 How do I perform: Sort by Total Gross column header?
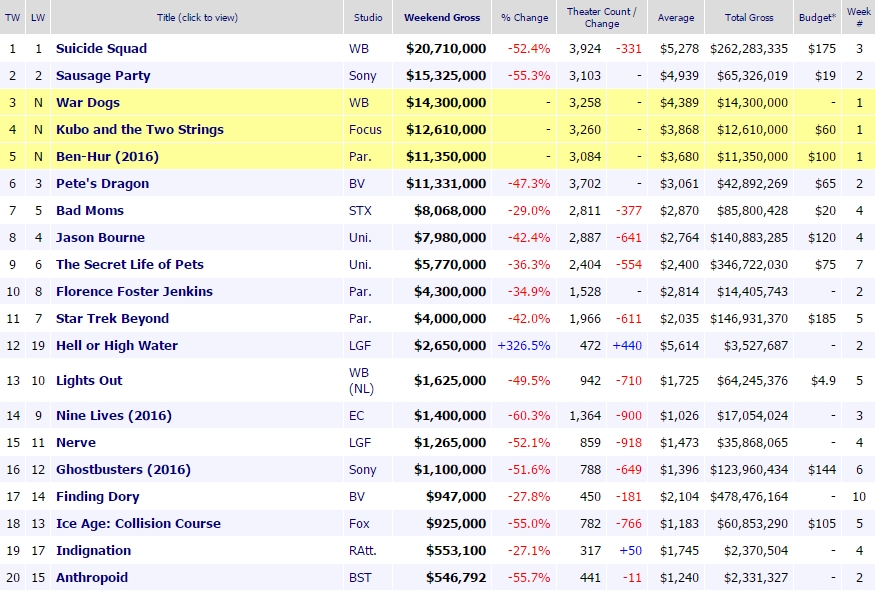(749, 17)
